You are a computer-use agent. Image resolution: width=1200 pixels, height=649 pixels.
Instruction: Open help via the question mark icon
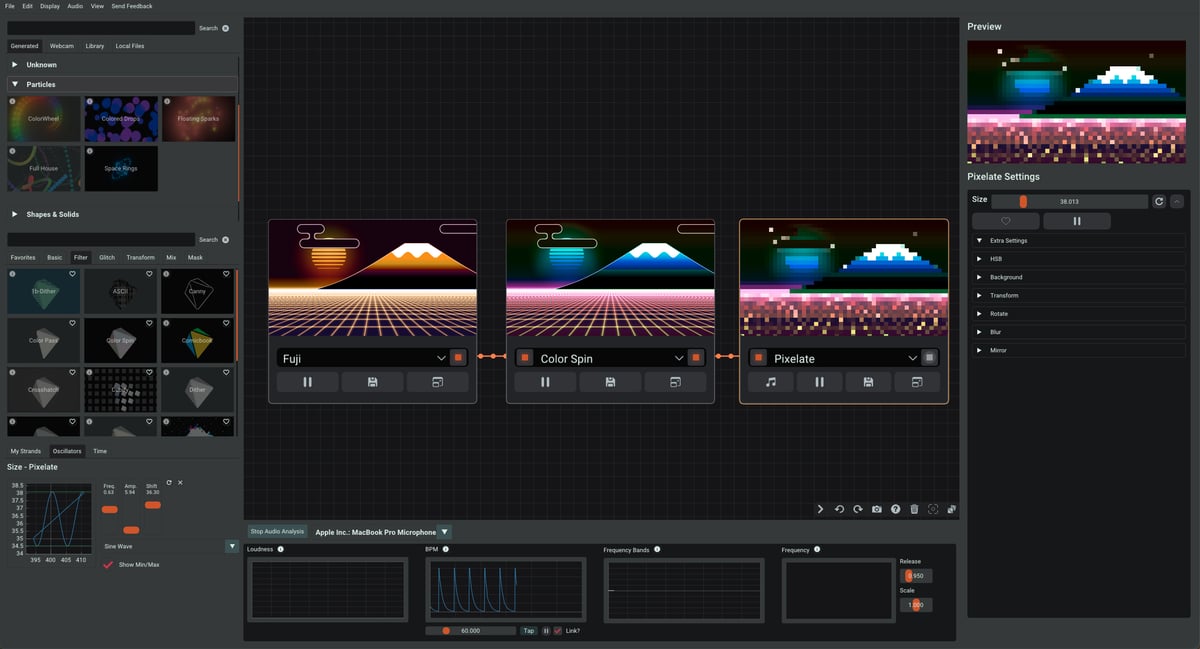(x=896, y=509)
